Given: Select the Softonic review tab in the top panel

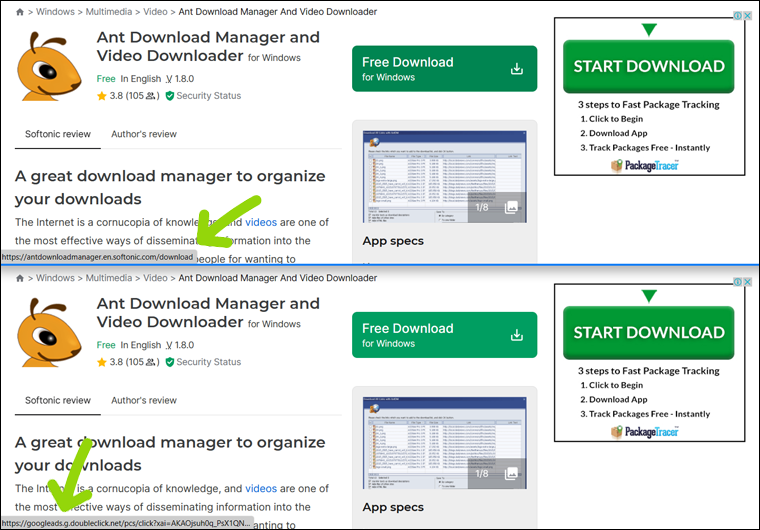Looking at the screenshot, I should pos(58,134).
